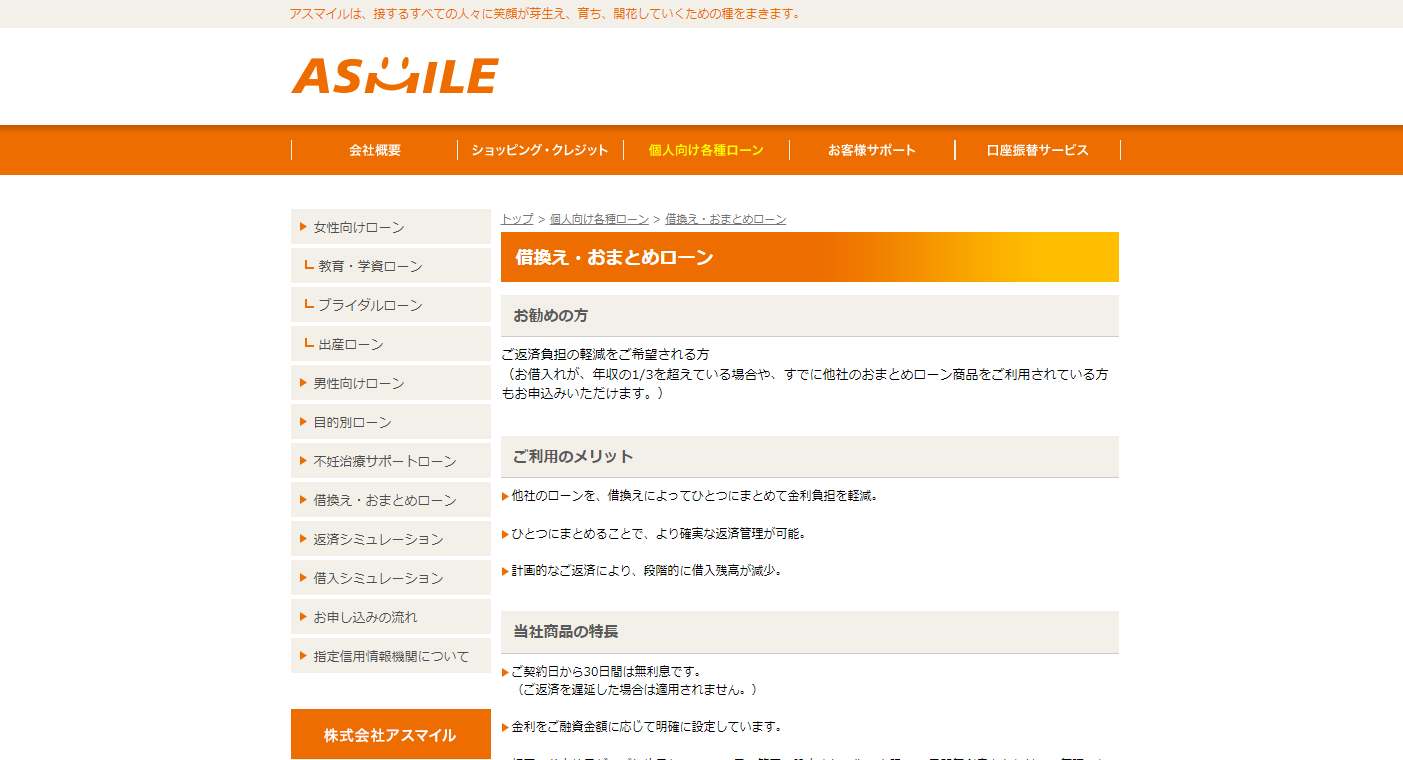The height and width of the screenshot is (760, 1403).
Task: Click 株式会社アスマイル orange box
Action: 391,734
